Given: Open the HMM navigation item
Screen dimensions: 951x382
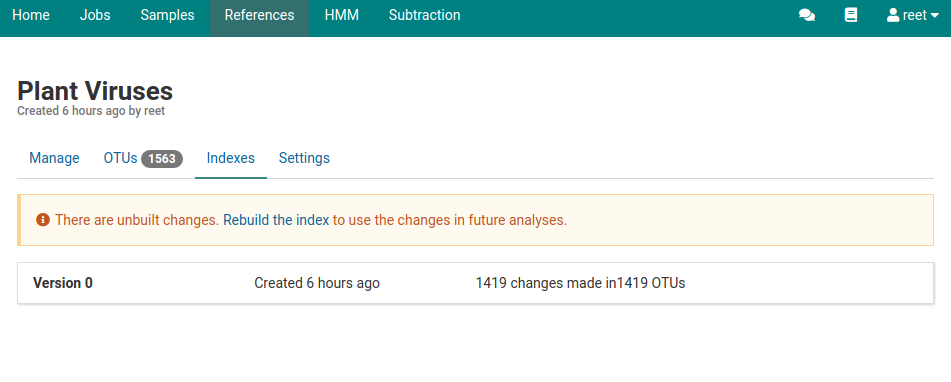Looking at the screenshot, I should click(x=341, y=15).
